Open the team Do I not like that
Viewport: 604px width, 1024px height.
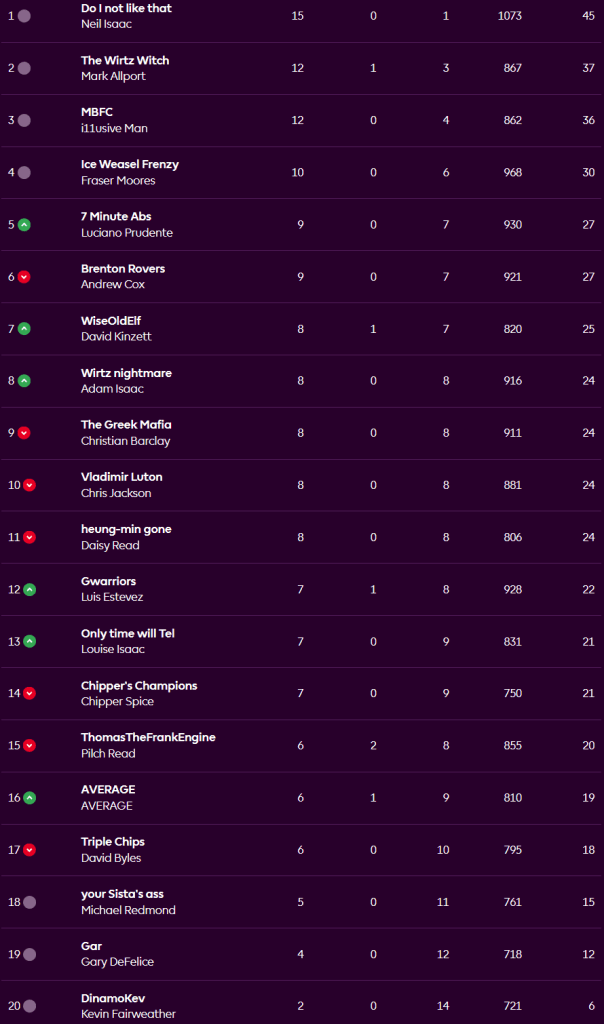(x=126, y=8)
